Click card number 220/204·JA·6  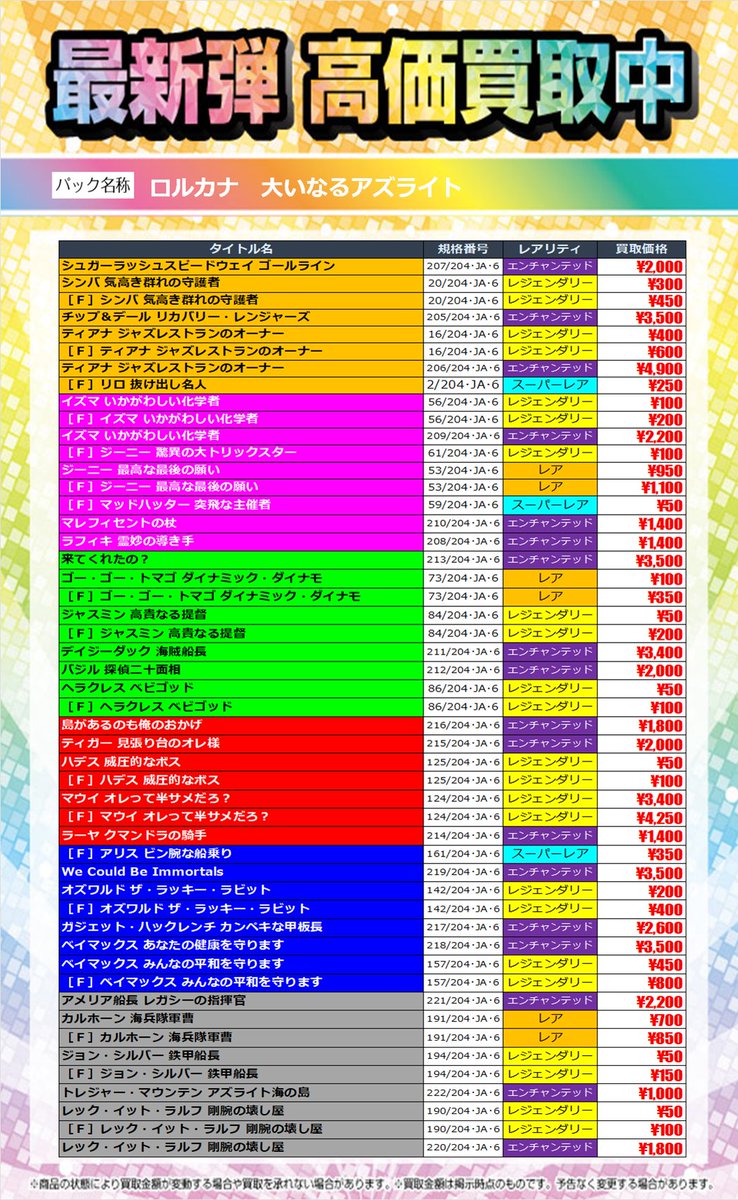point(463,1147)
